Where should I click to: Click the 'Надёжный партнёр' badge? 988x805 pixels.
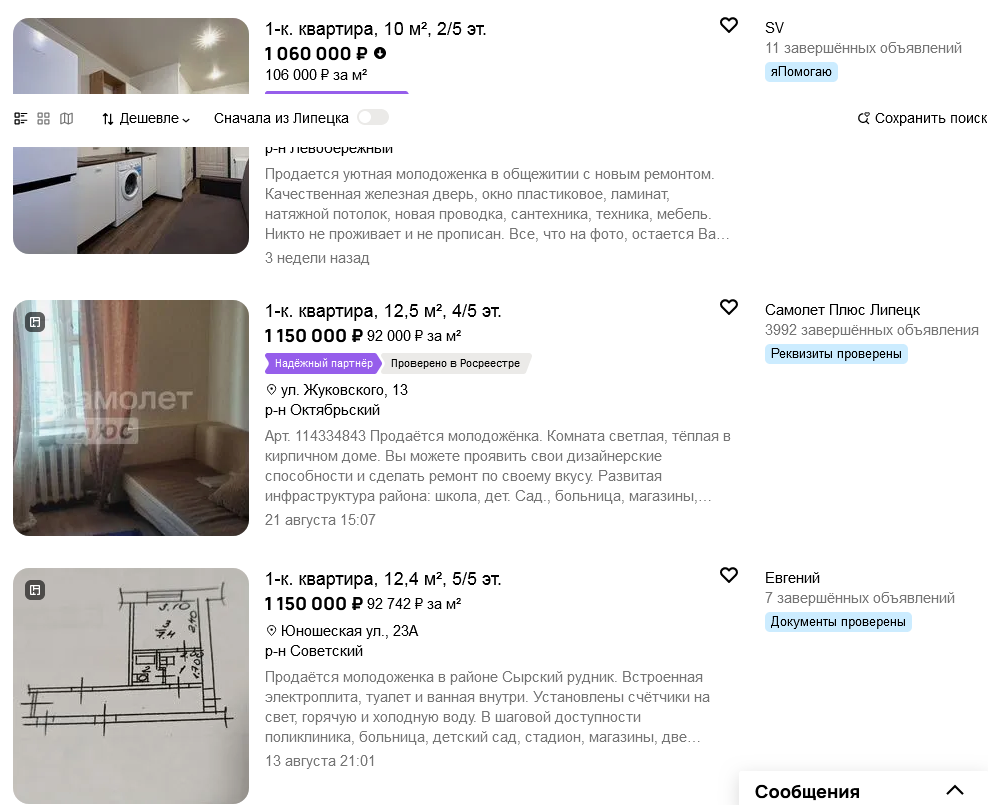(323, 363)
